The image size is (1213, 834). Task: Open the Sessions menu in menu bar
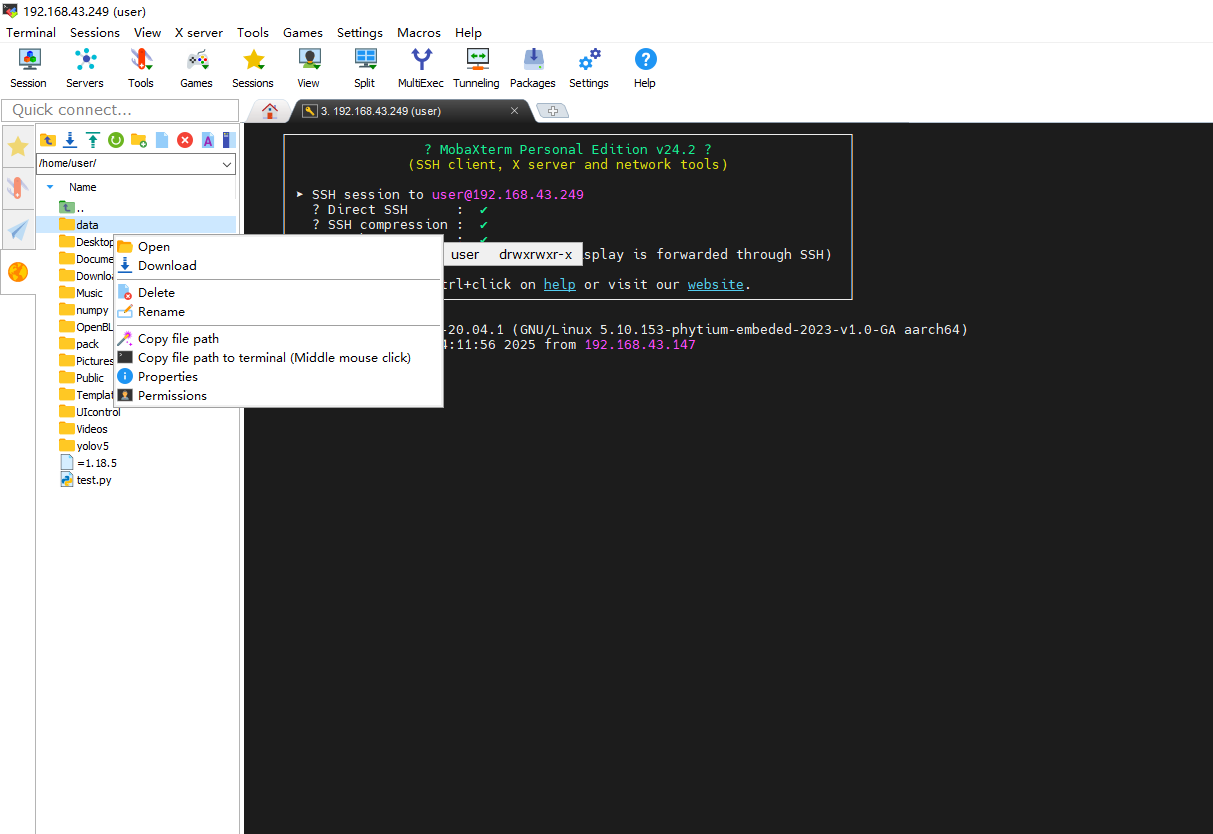[x=95, y=32]
